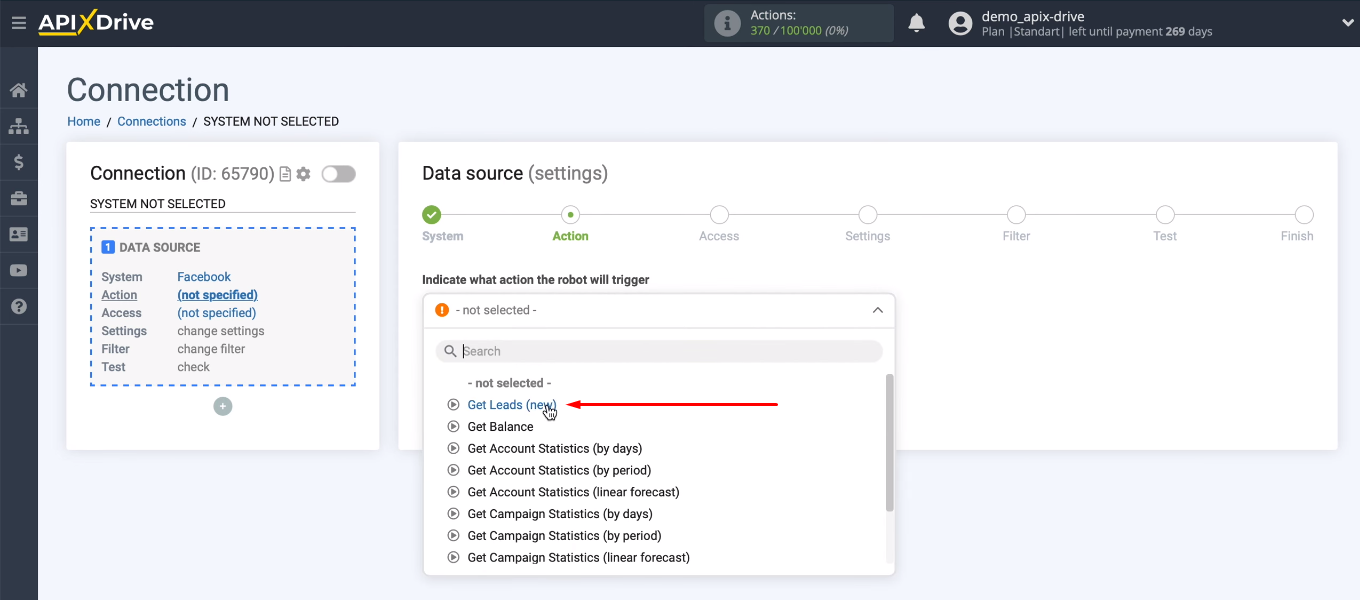Open the Connections breadcrumb link
Image resolution: width=1360 pixels, height=600 pixels.
(152, 121)
